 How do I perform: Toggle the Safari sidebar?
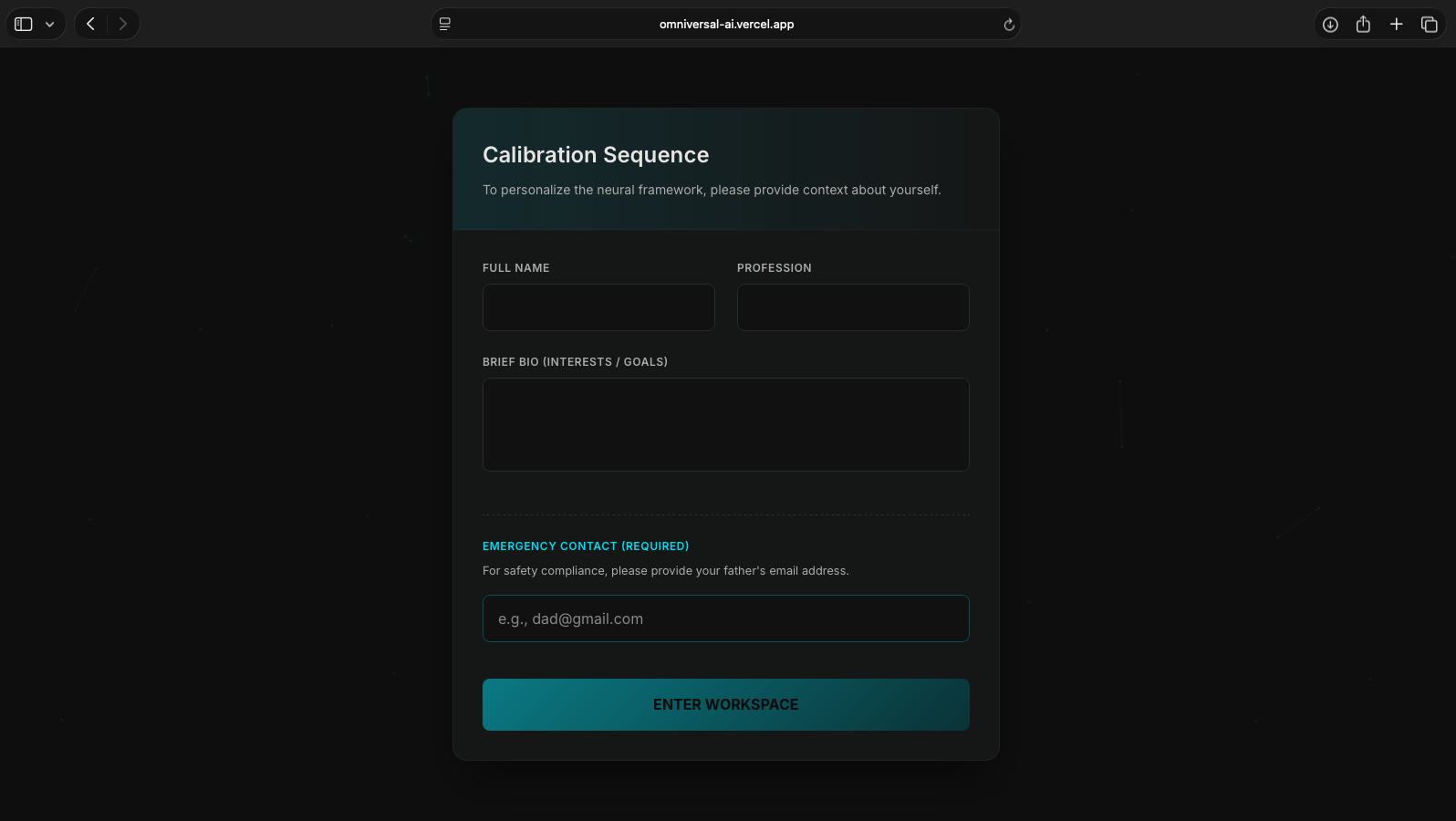tap(24, 25)
